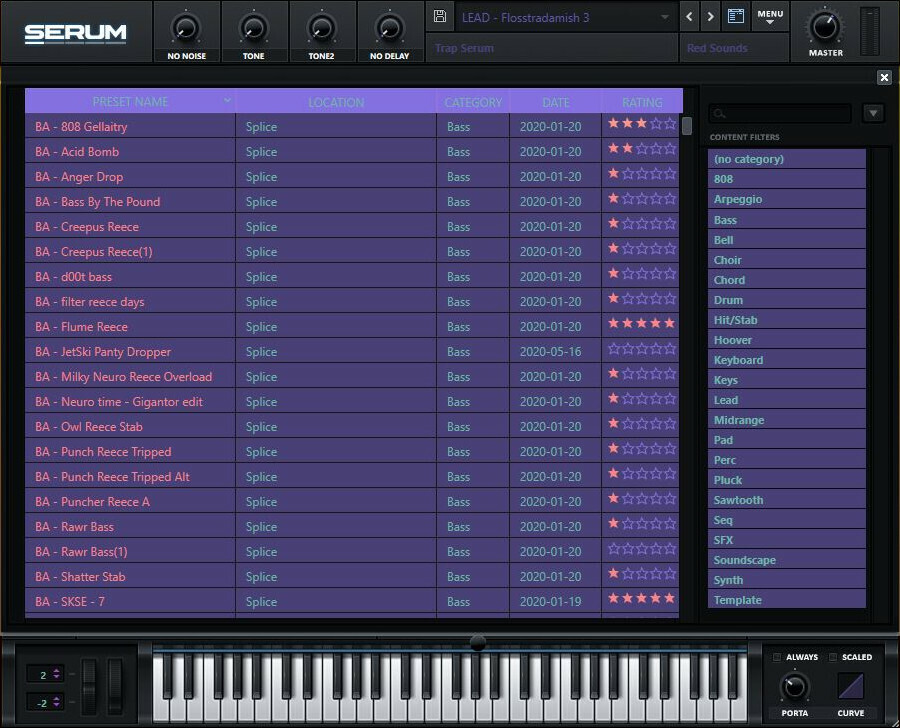The image size is (900, 728).
Task: Adjust the NO DELAY knob
Action: coord(389,28)
